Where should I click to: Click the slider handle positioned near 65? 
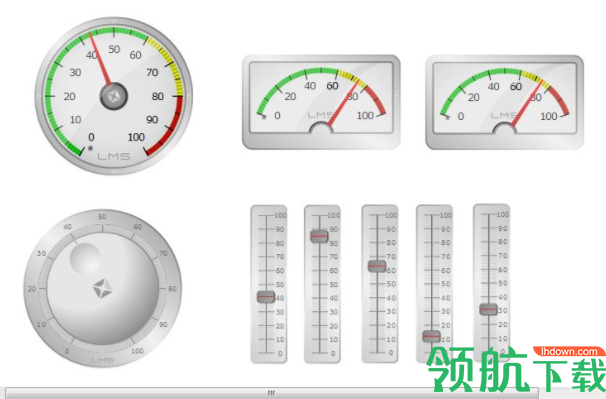coord(377,266)
